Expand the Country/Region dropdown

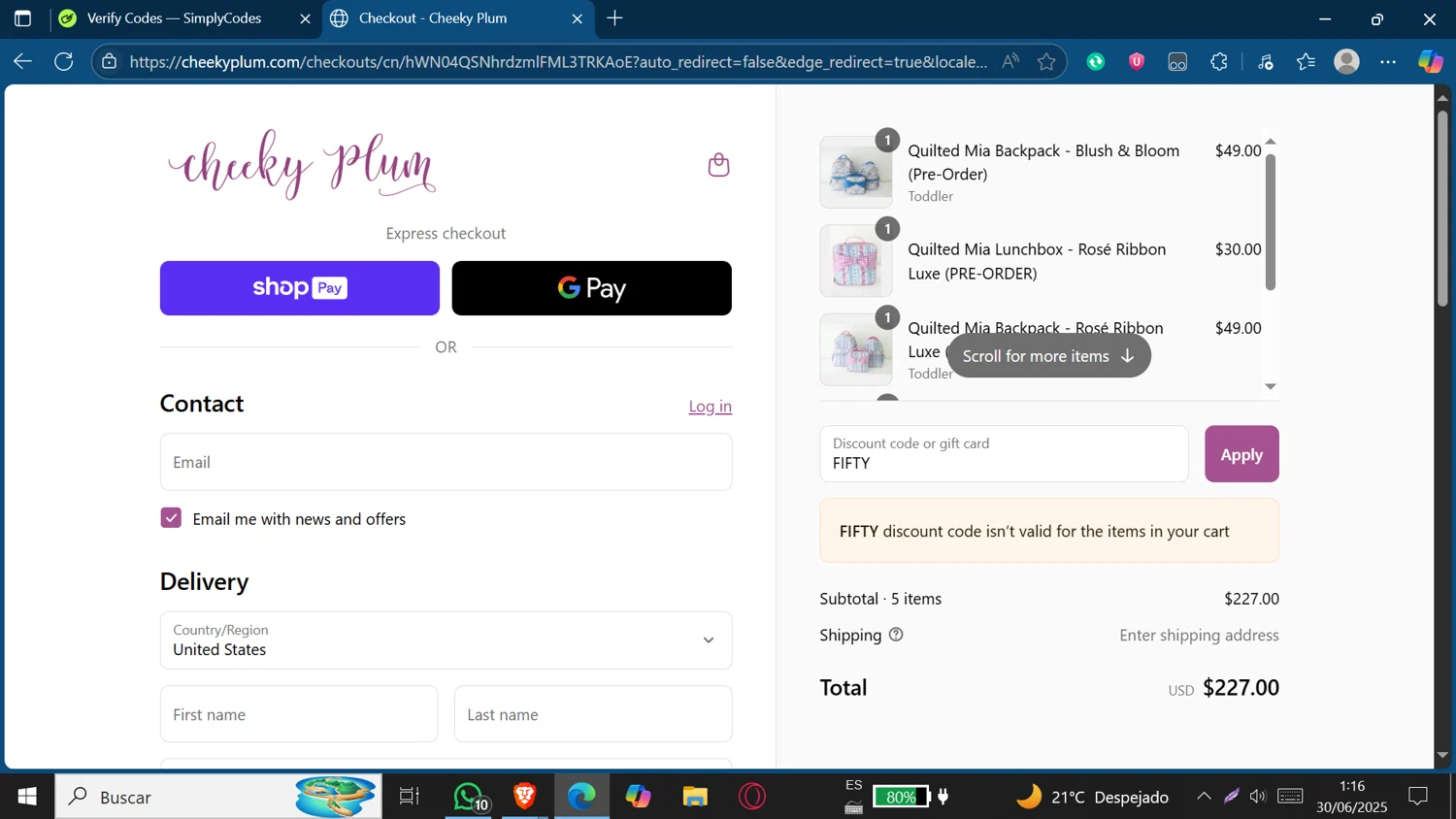[446, 640]
